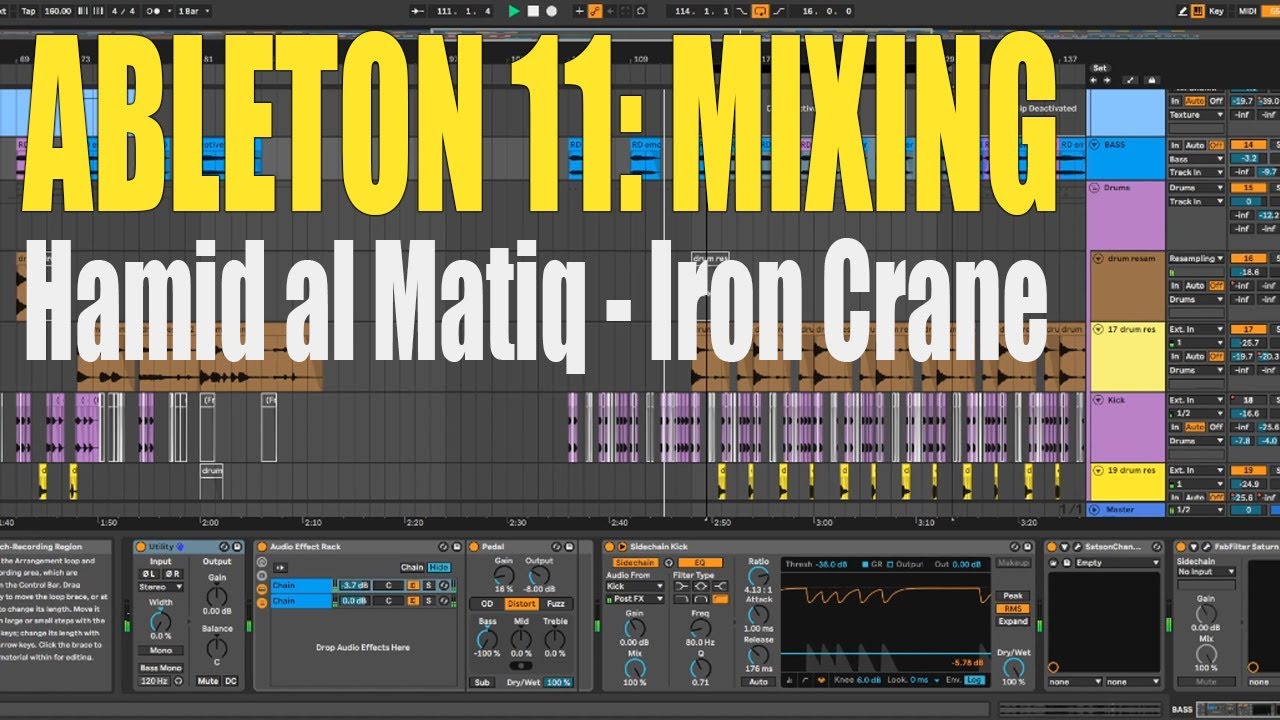Toggle the orange Loop switch icon
The width and height of the screenshot is (1280, 720).
[x=759, y=11]
